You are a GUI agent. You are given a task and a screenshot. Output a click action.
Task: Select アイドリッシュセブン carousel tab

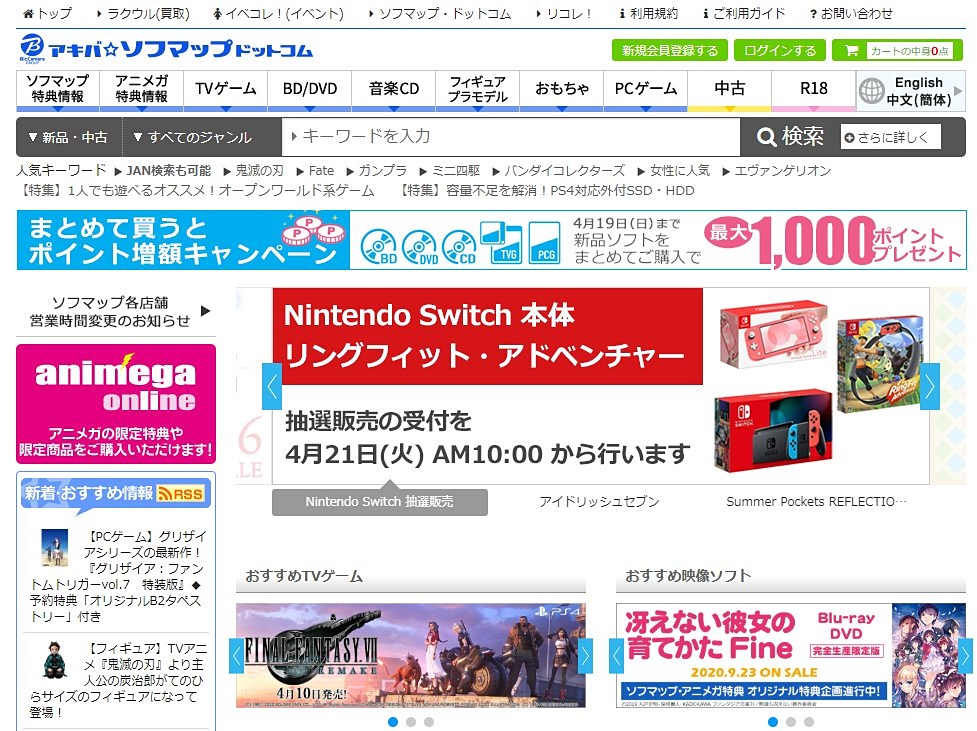(x=599, y=502)
